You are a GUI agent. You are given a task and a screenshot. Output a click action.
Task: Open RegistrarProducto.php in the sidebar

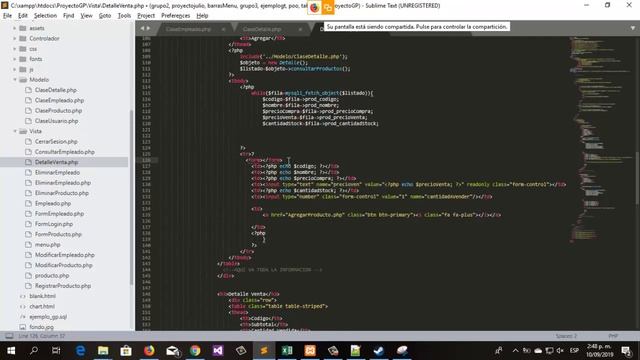63,286
